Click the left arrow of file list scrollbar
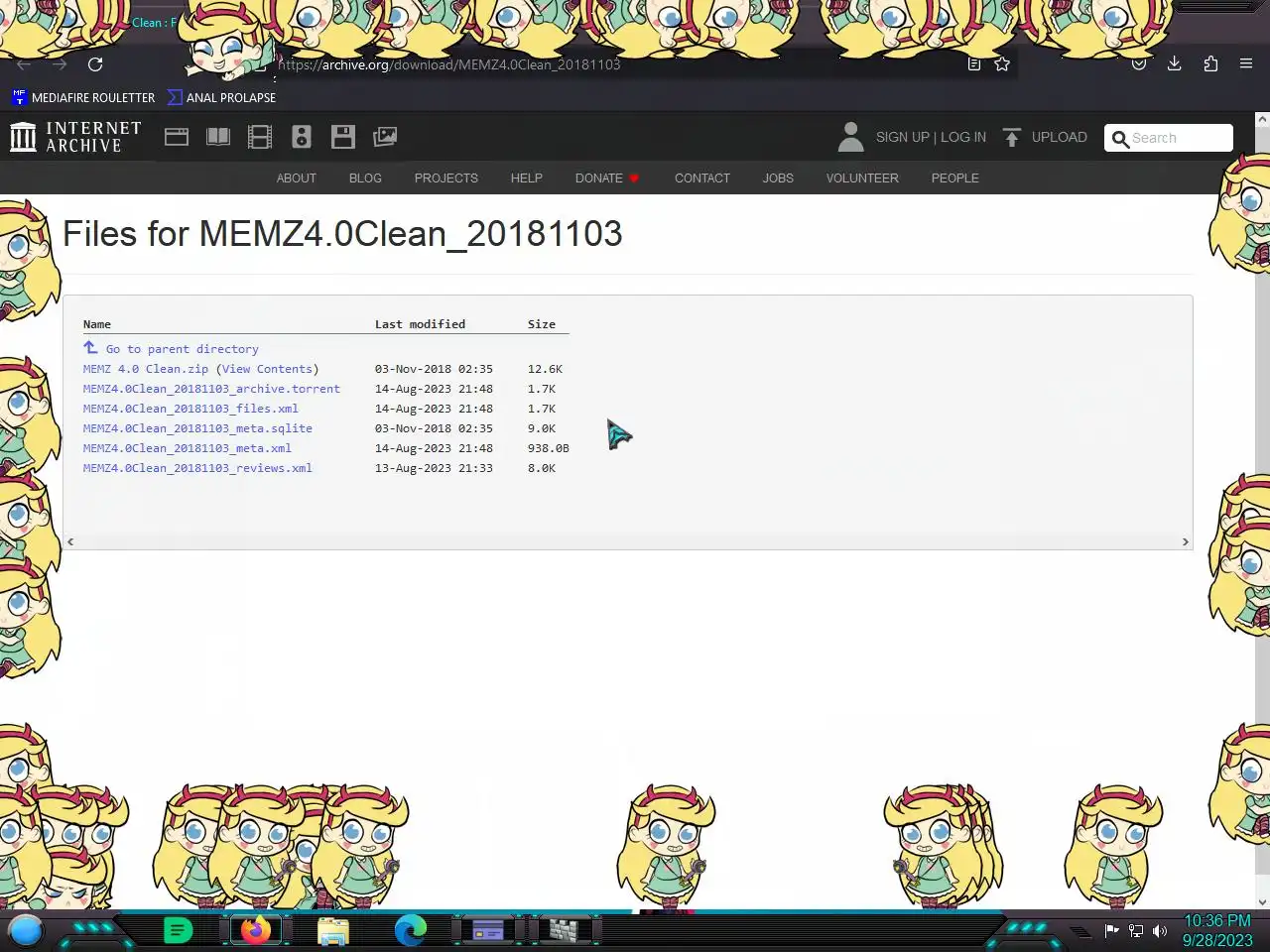 click(70, 541)
